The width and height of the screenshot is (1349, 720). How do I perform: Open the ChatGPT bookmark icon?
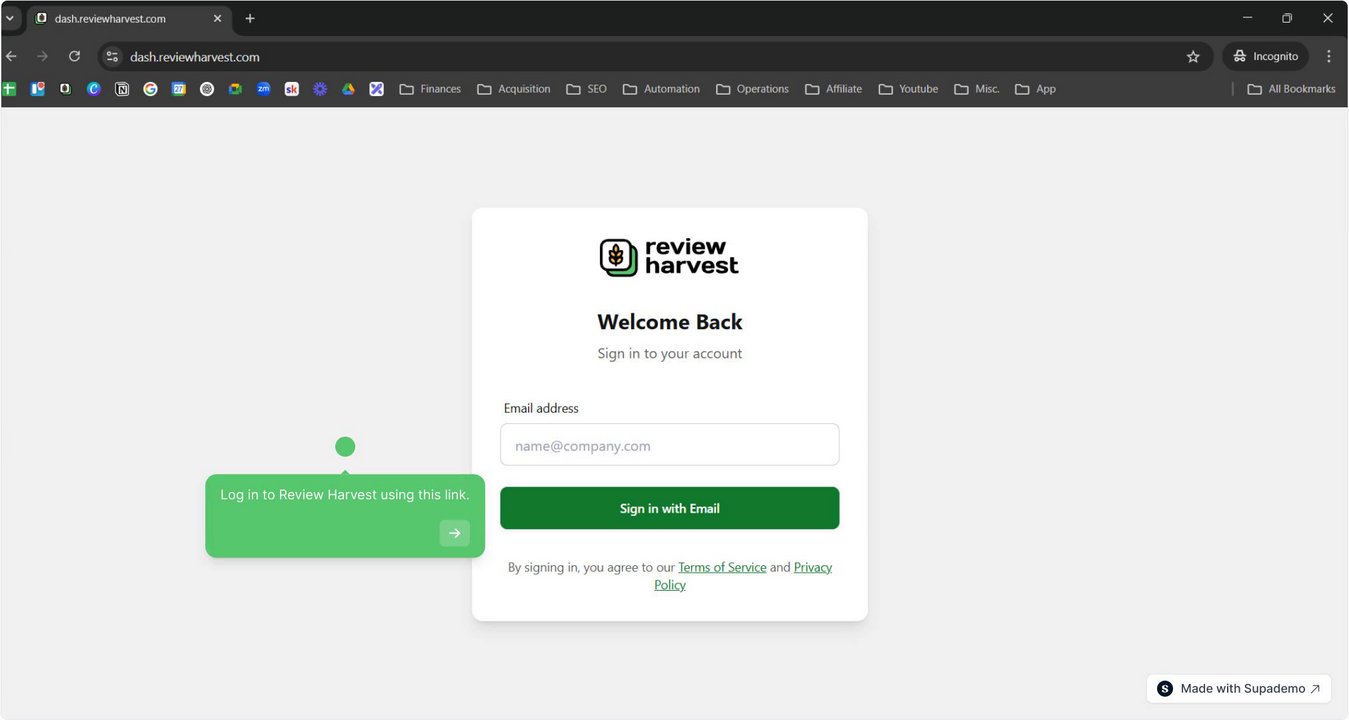(x=207, y=89)
